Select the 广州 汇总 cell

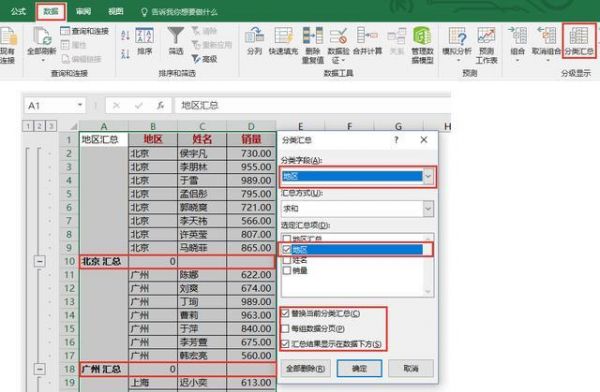click(x=103, y=369)
